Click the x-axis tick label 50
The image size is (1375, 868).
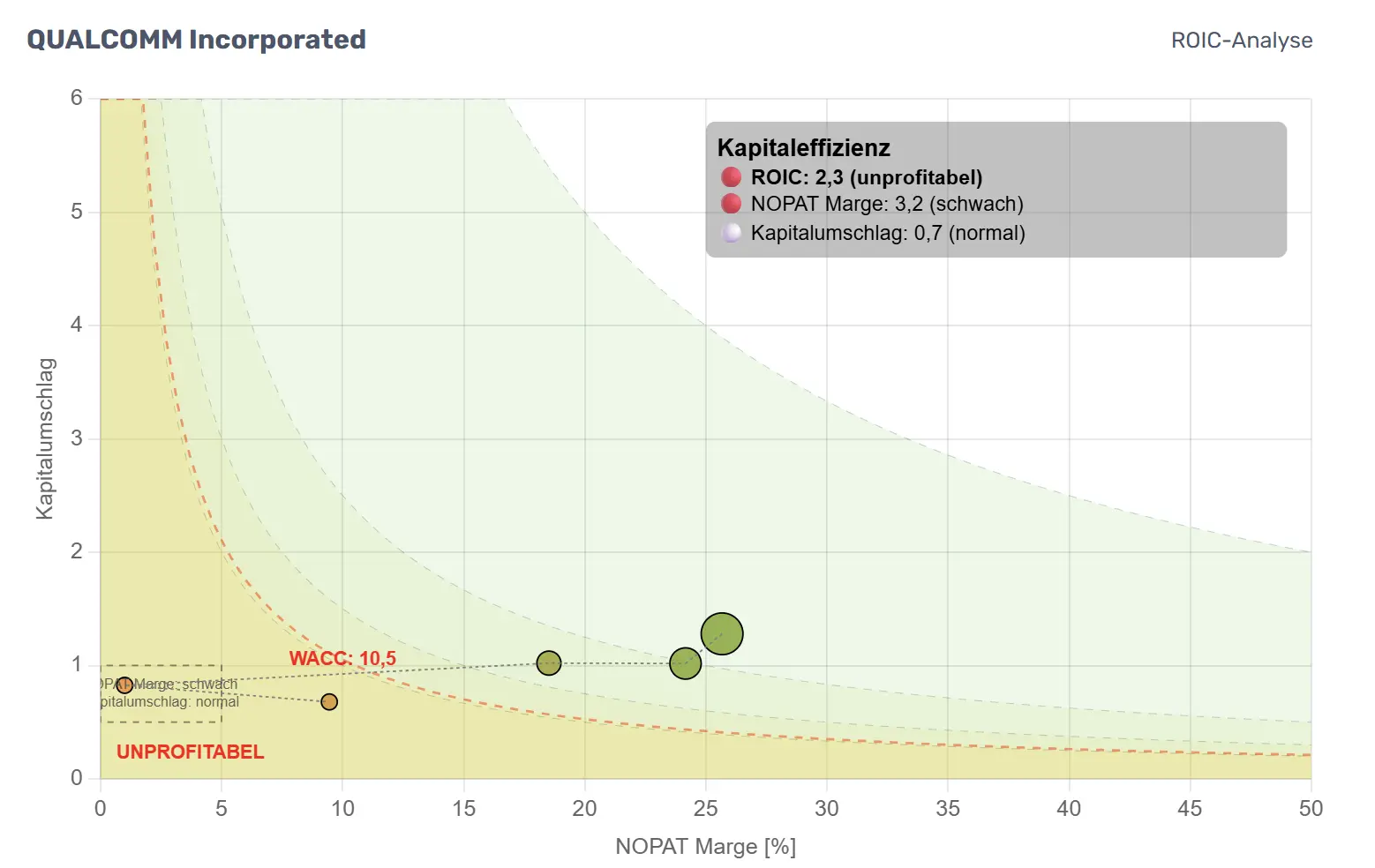[1311, 808]
